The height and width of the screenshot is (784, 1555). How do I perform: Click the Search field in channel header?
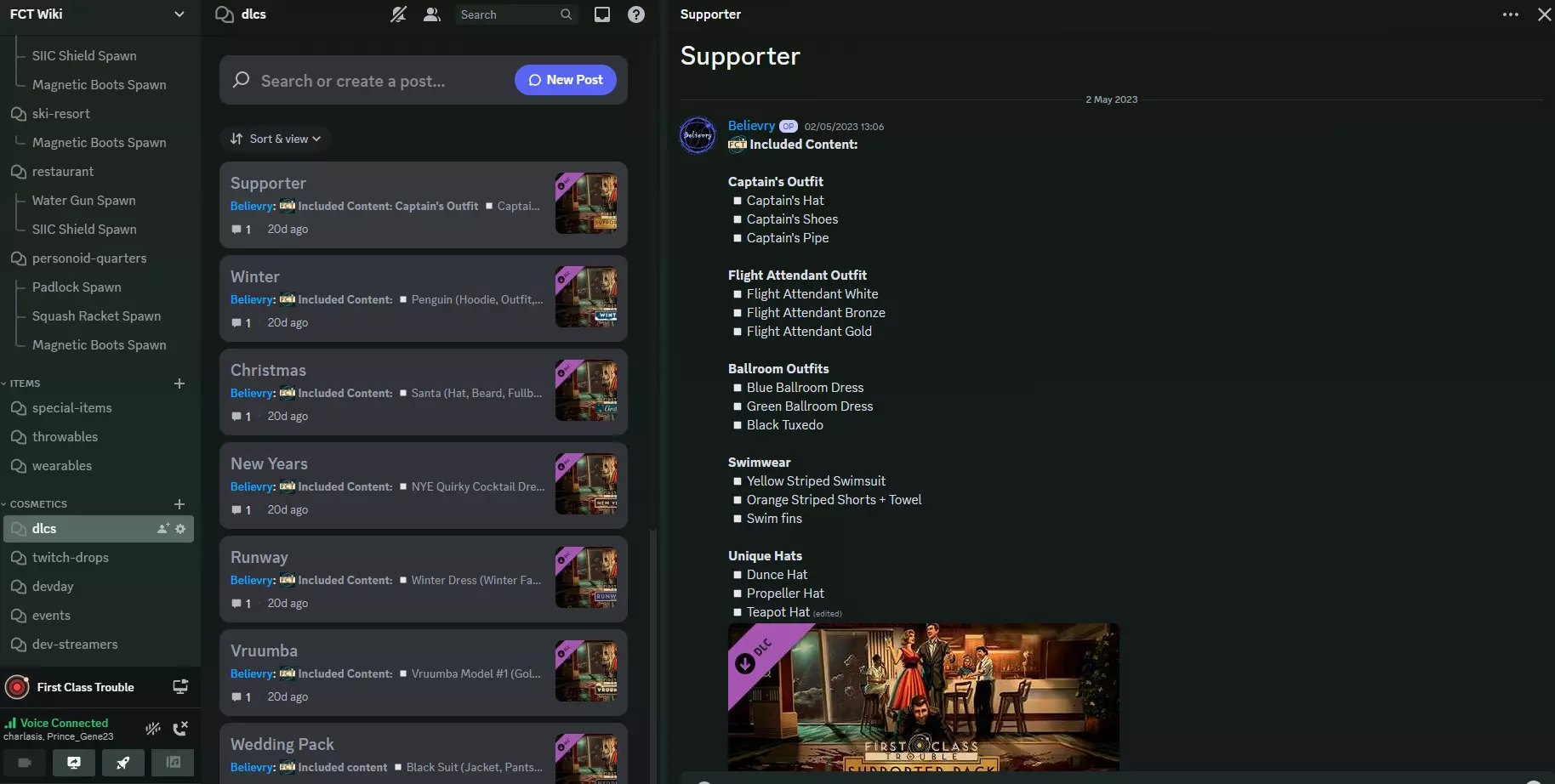(x=516, y=14)
